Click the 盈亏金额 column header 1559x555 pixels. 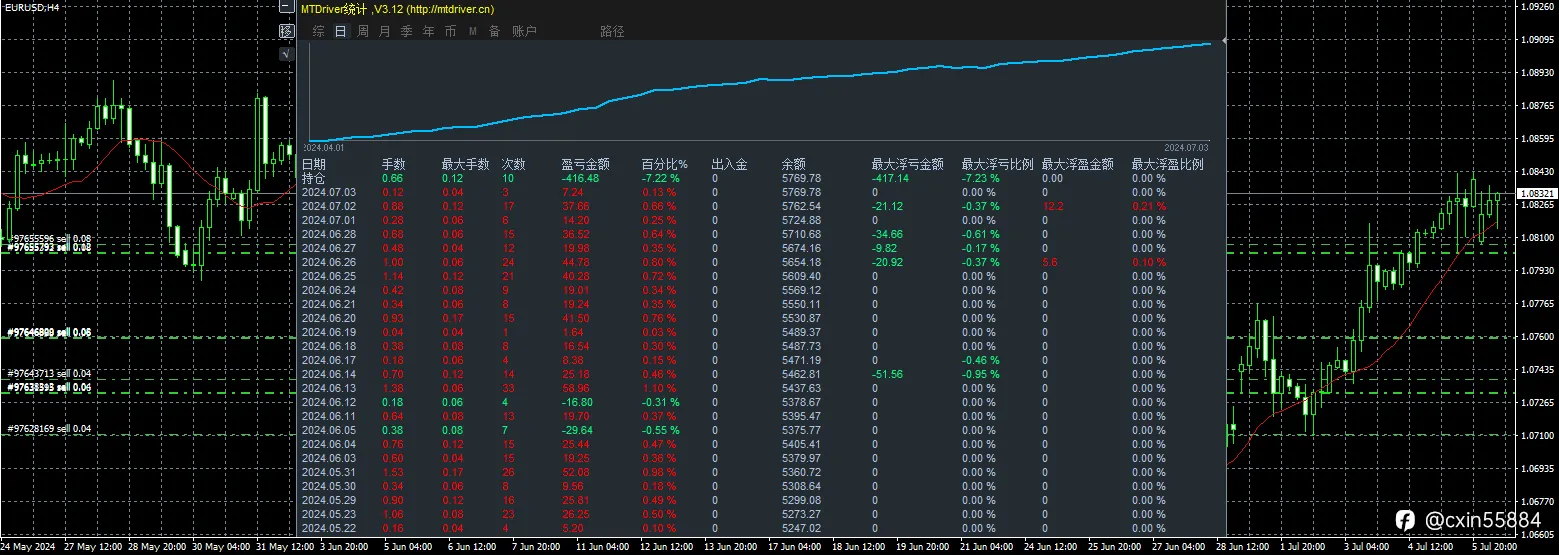586,164
